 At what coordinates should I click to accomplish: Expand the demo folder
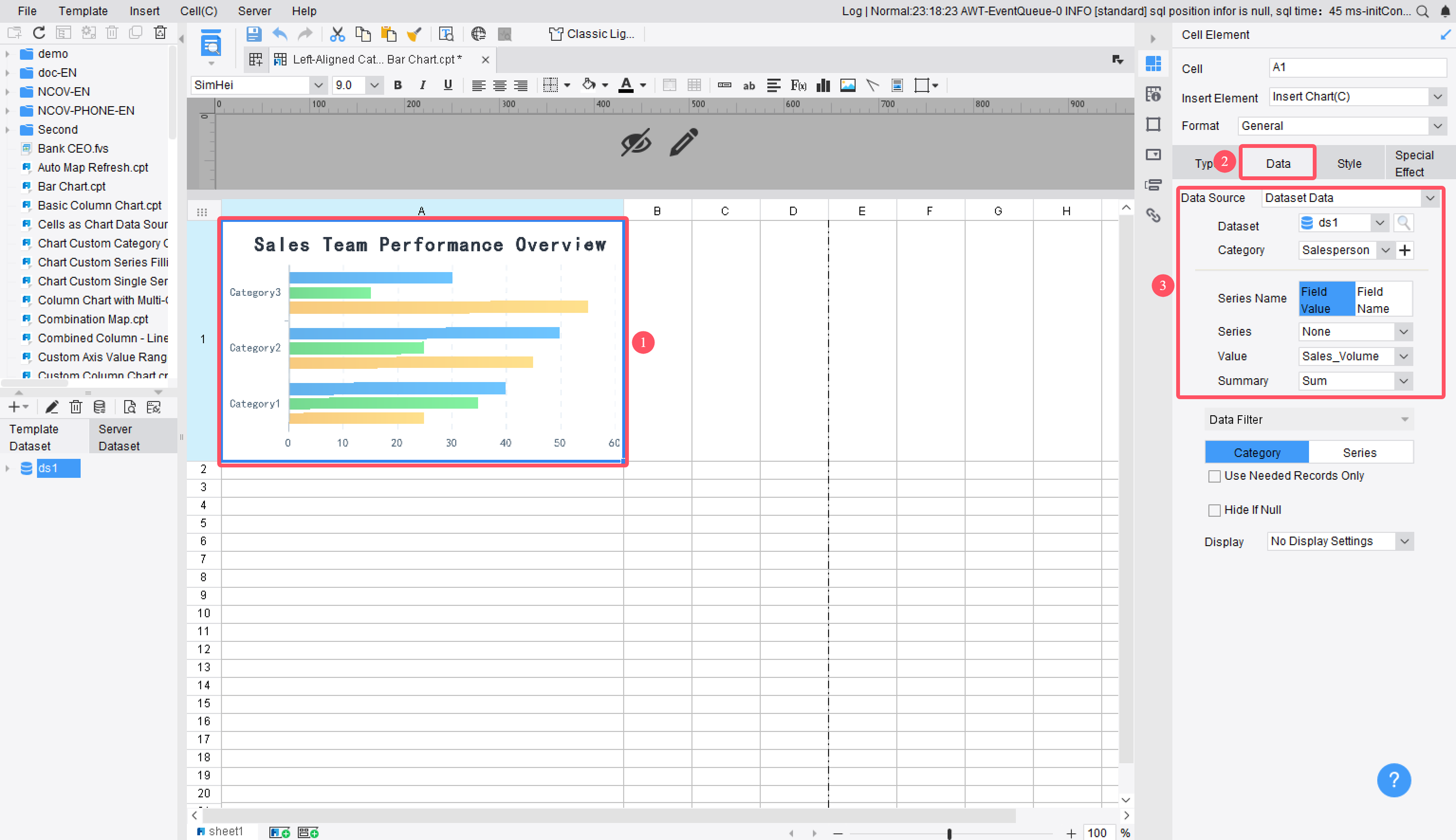point(8,54)
